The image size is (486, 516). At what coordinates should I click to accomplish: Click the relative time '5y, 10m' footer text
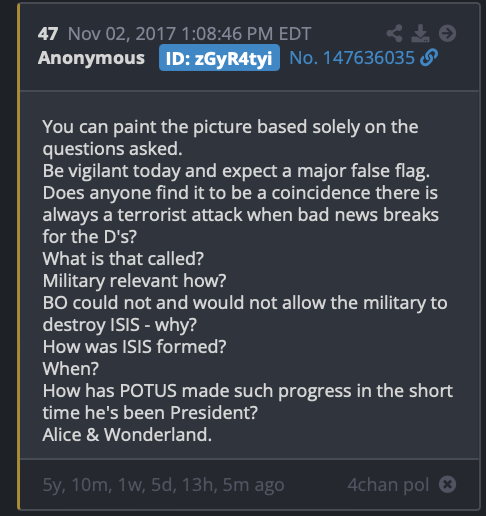(x=163, y=485)
